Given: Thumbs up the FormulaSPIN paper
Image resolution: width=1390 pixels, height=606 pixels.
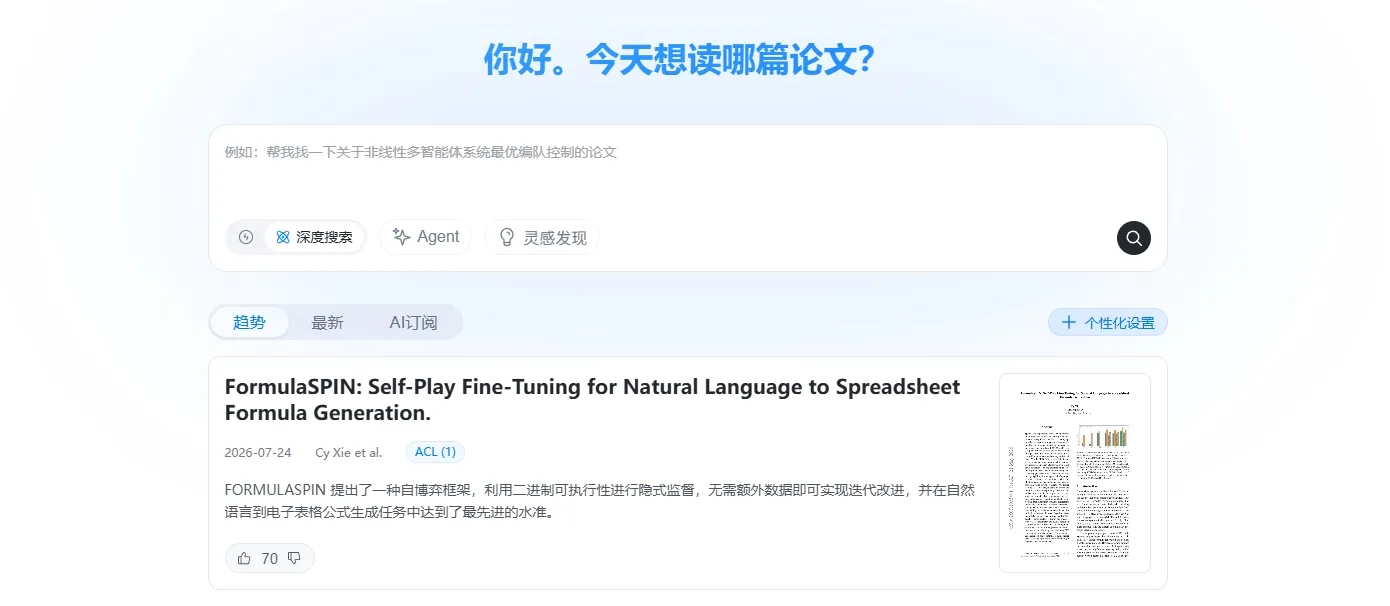Looking at the screenshot, I should (x=244, y=558).
